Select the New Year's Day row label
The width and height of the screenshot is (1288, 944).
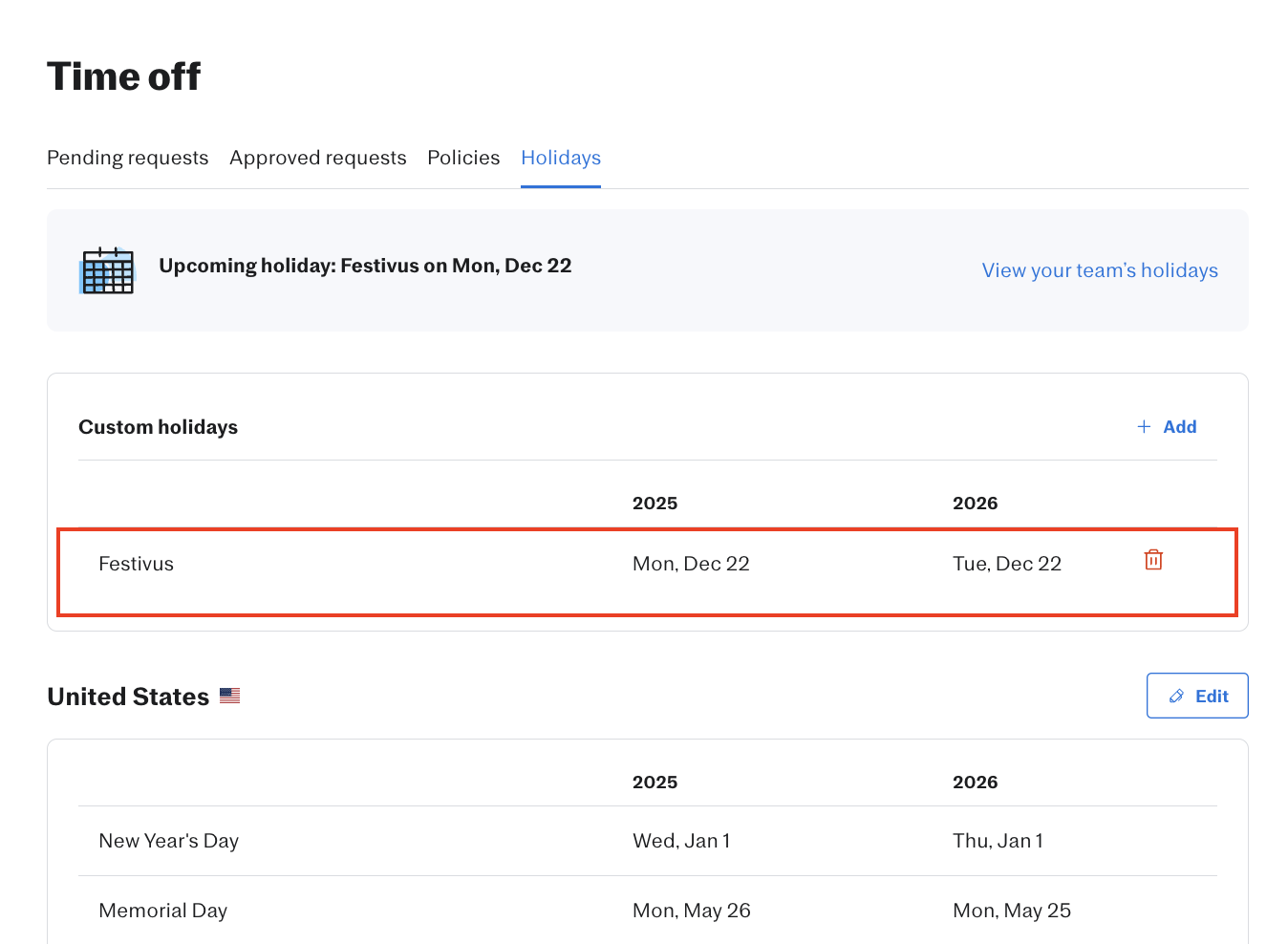[169, 841]
